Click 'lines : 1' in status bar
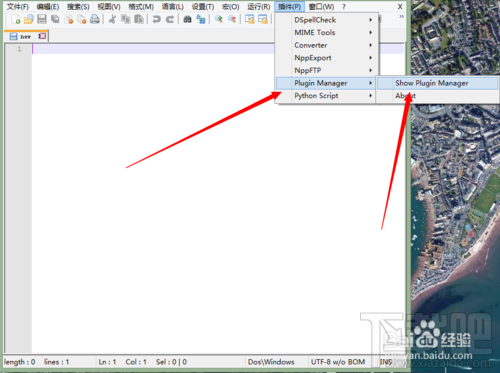This screenshot has height=373, width=500. (56, 362)
